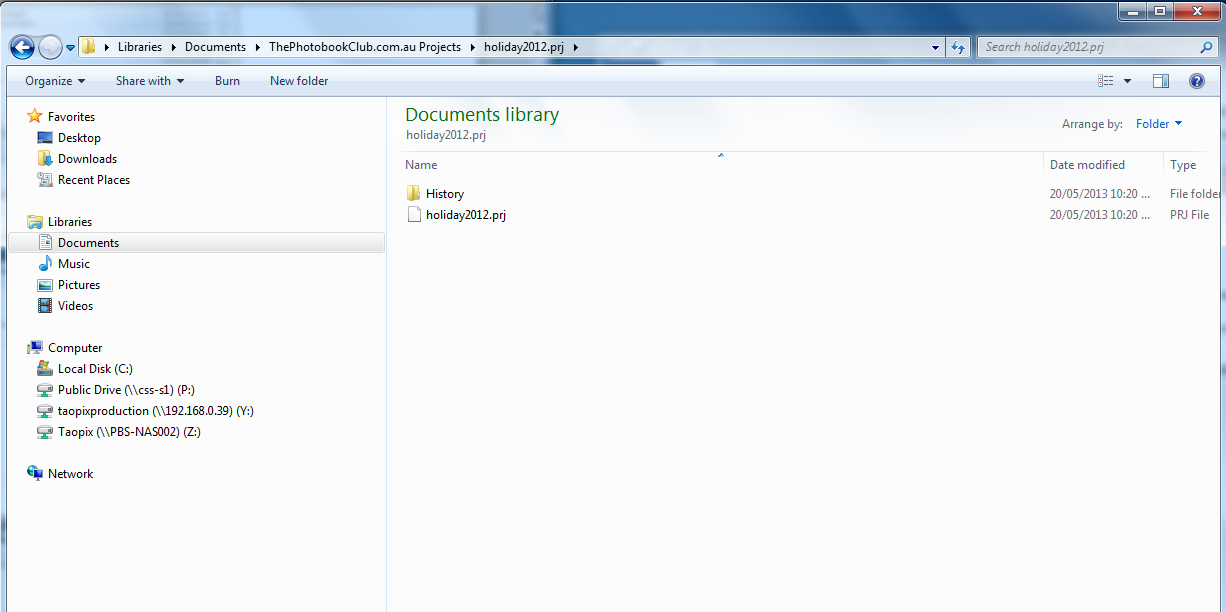Sort by Date modified column

click(x=1087, y=165)
